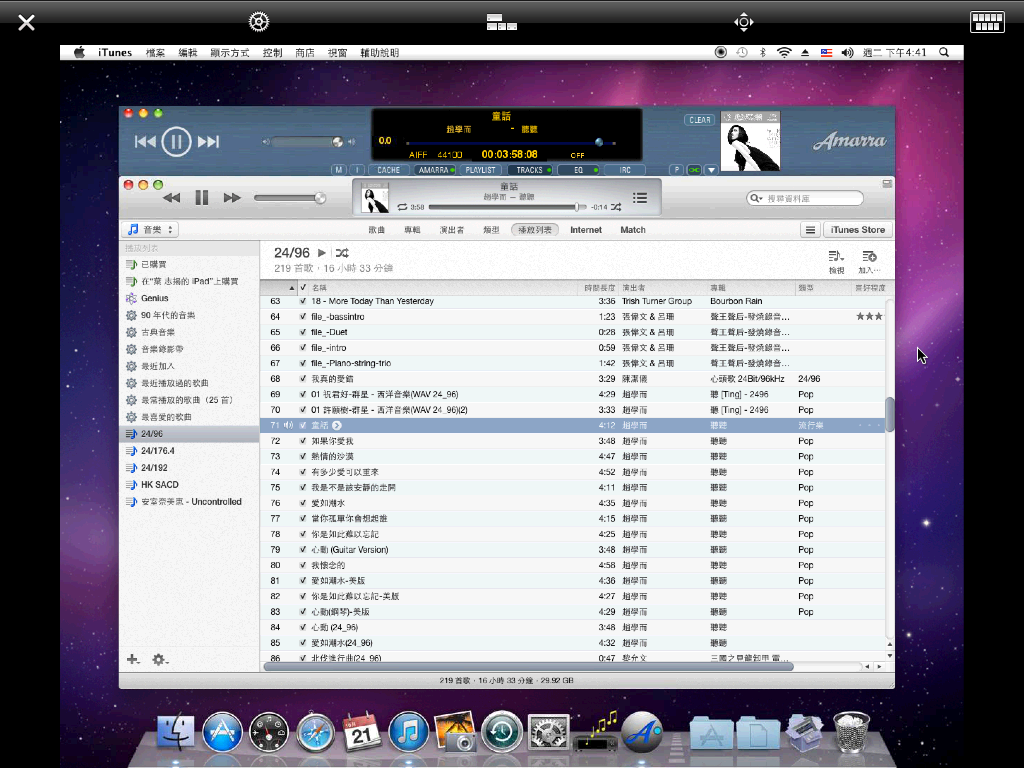The width and height of the screenshot is (1024, 768).
Task: Click the iTunes volume slider
Action: 289,198
